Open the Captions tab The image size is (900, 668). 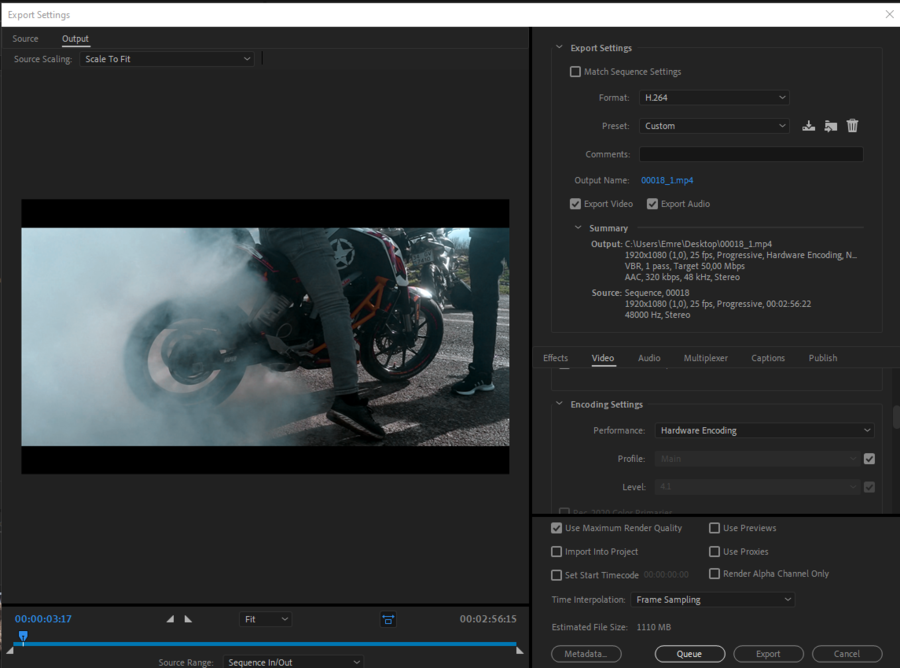click(x=768, y=358)
